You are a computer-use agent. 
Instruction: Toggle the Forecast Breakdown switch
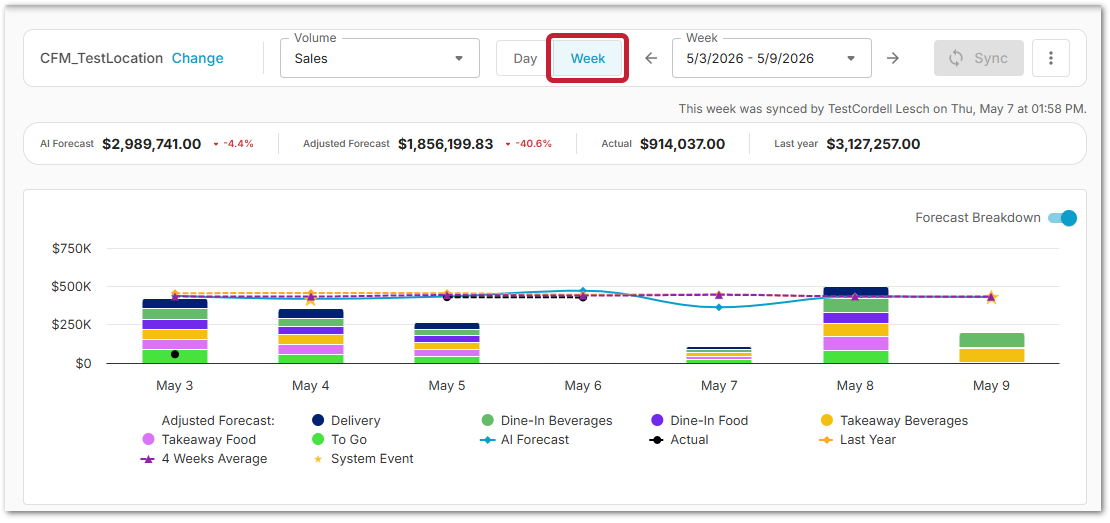1062,218
